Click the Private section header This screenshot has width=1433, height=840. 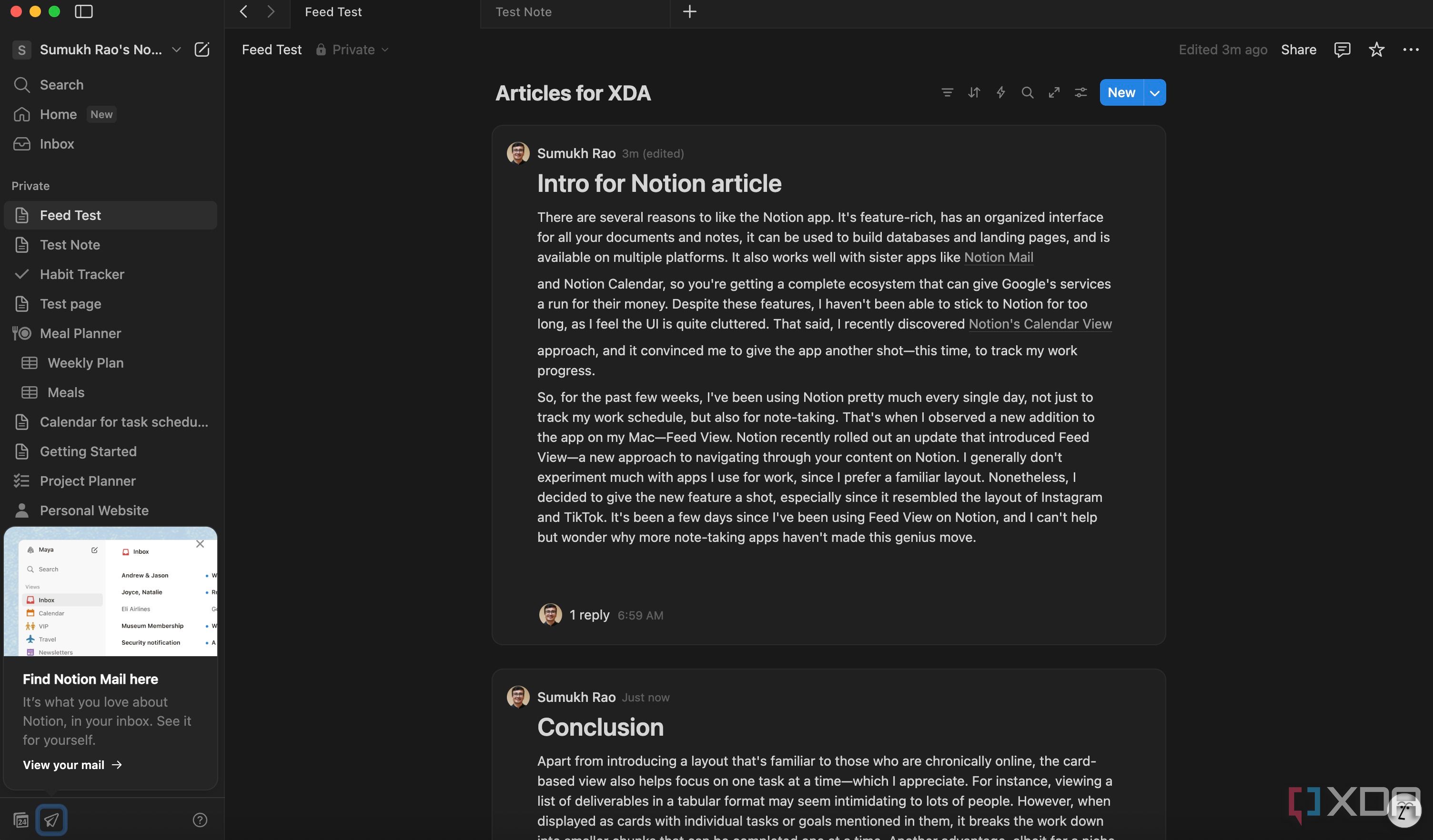pyautogui.click(x=30, y=186)
